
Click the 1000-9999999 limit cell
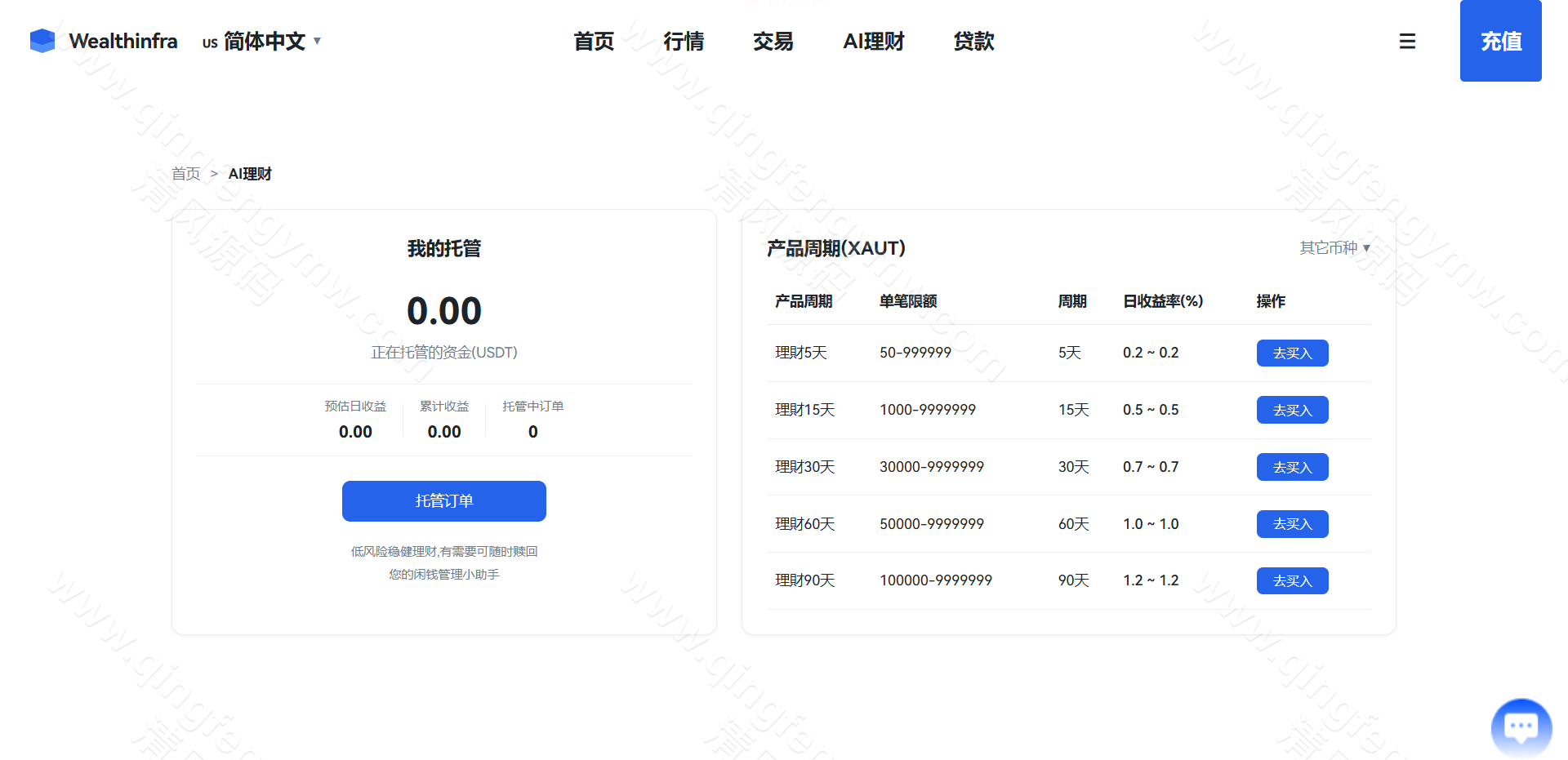pyautogui.click(x=928, y=410)
